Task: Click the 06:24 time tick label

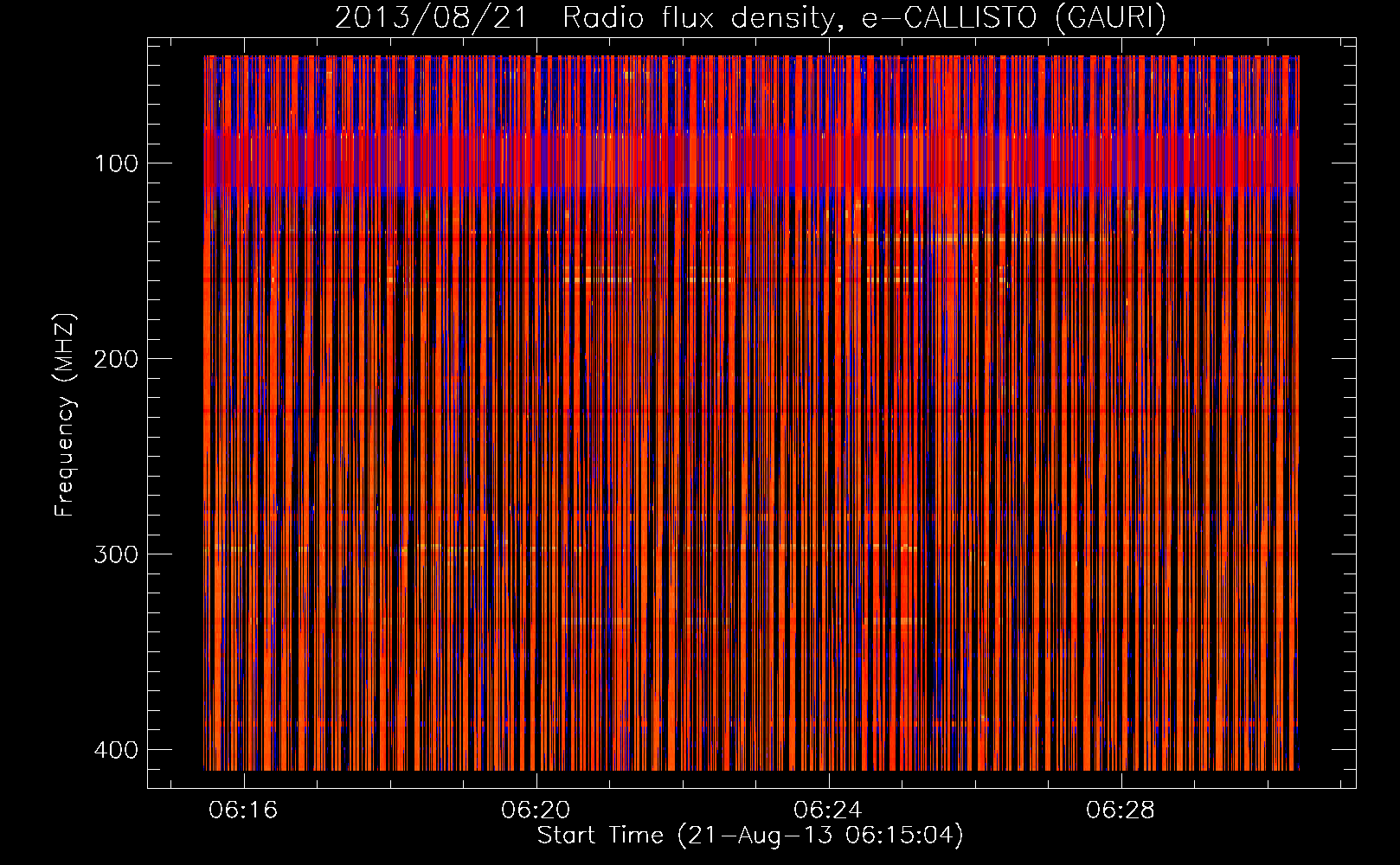Action: (828, 811)
